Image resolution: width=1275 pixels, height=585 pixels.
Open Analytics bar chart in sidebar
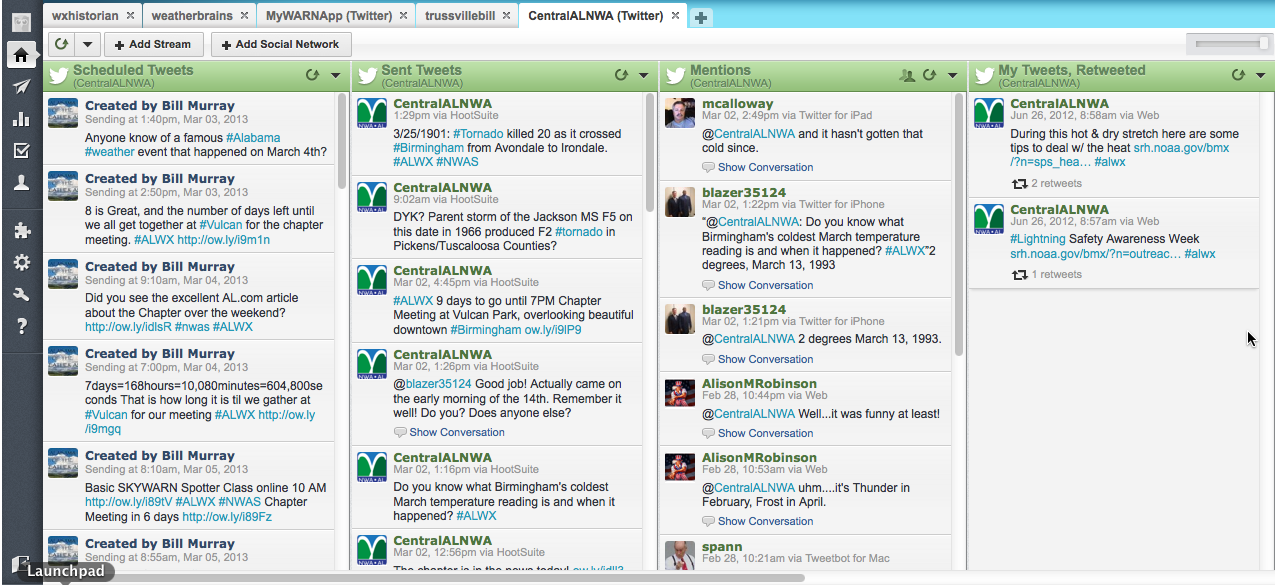(21, 119)
